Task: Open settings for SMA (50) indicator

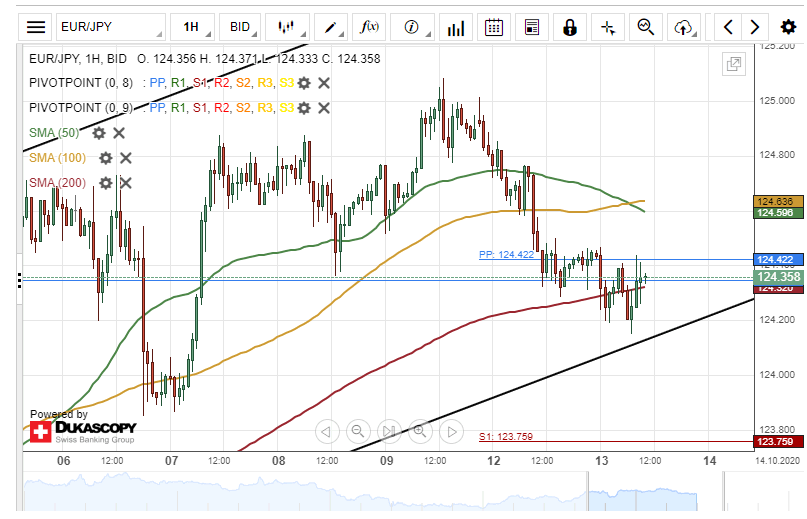Action: click(x=99, y=132)
